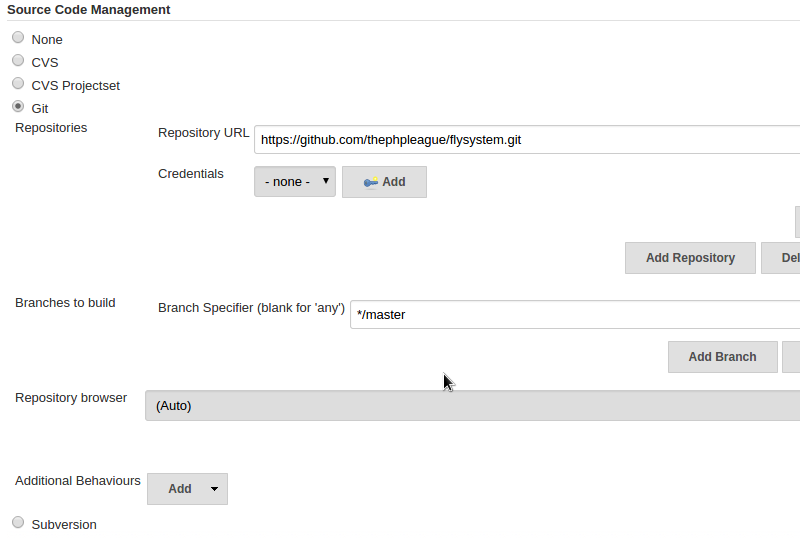Open the Credentials none dropdown

click(x=295, y=182)
